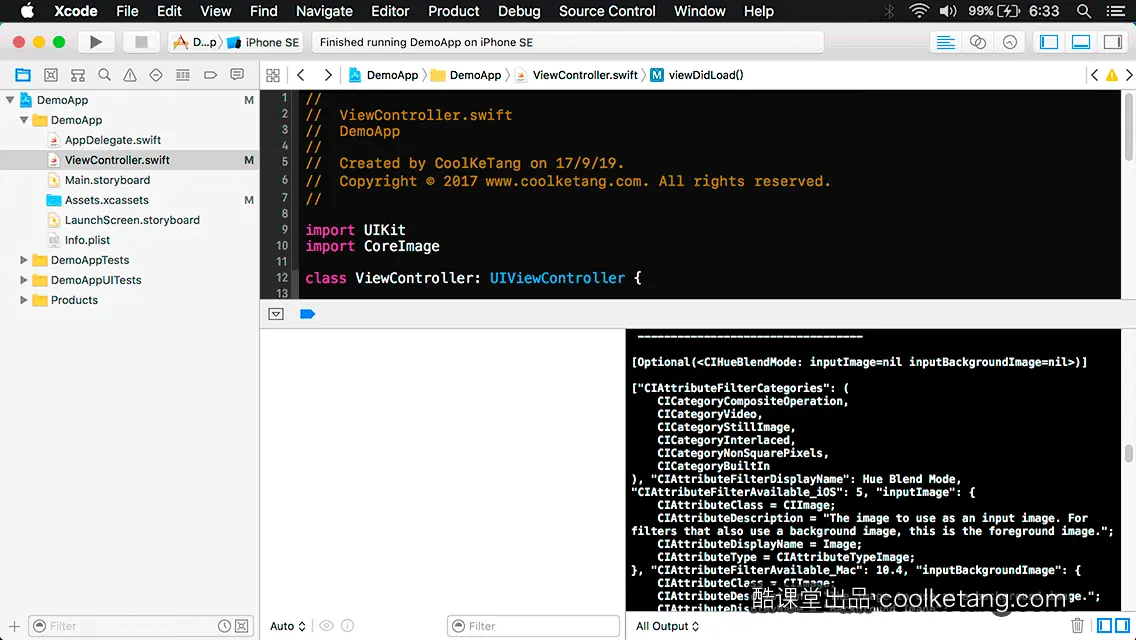This screenshot has height=640, width=1136.
Task: Toggle the Utilities panel visibility
Action: point(1113,42)
